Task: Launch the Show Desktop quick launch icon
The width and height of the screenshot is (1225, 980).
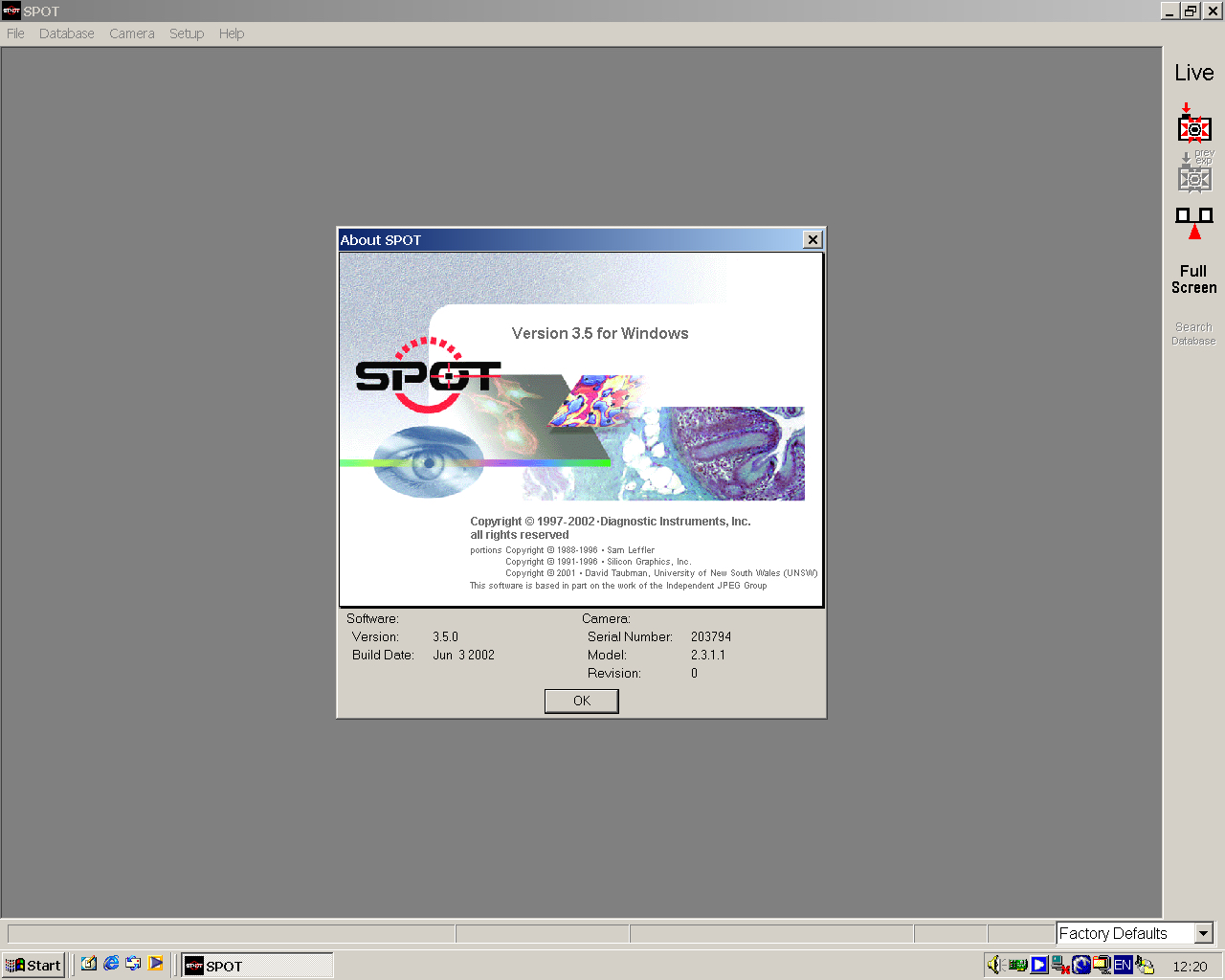Action: [89, 964]
